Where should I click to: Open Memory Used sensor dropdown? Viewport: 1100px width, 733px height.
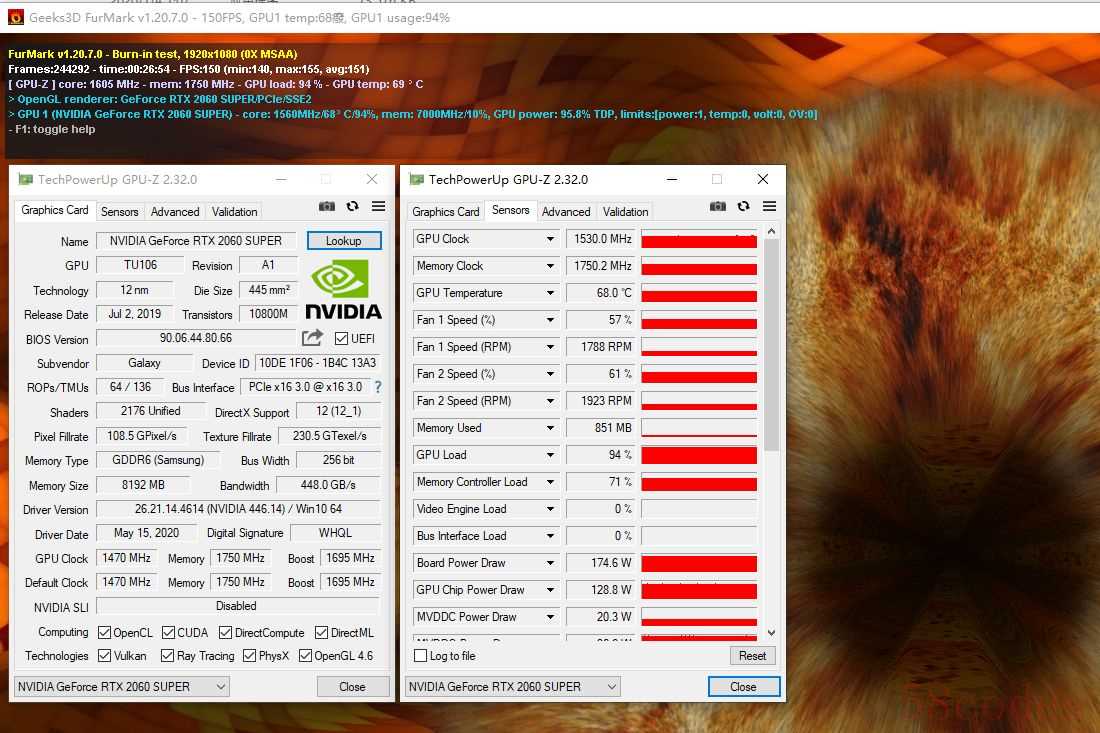[x=551, y=428]
